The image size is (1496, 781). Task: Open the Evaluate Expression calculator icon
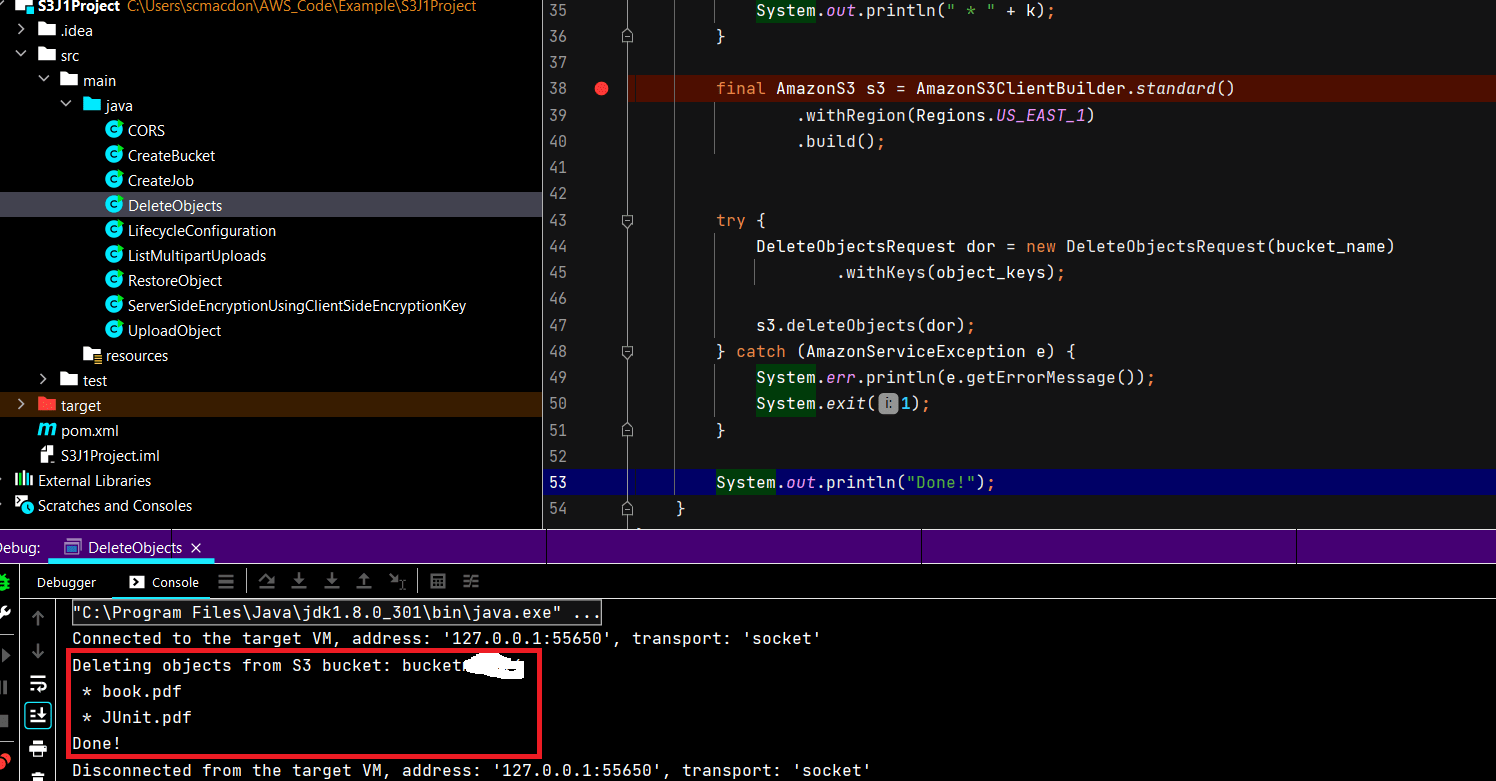coord(437,580)
